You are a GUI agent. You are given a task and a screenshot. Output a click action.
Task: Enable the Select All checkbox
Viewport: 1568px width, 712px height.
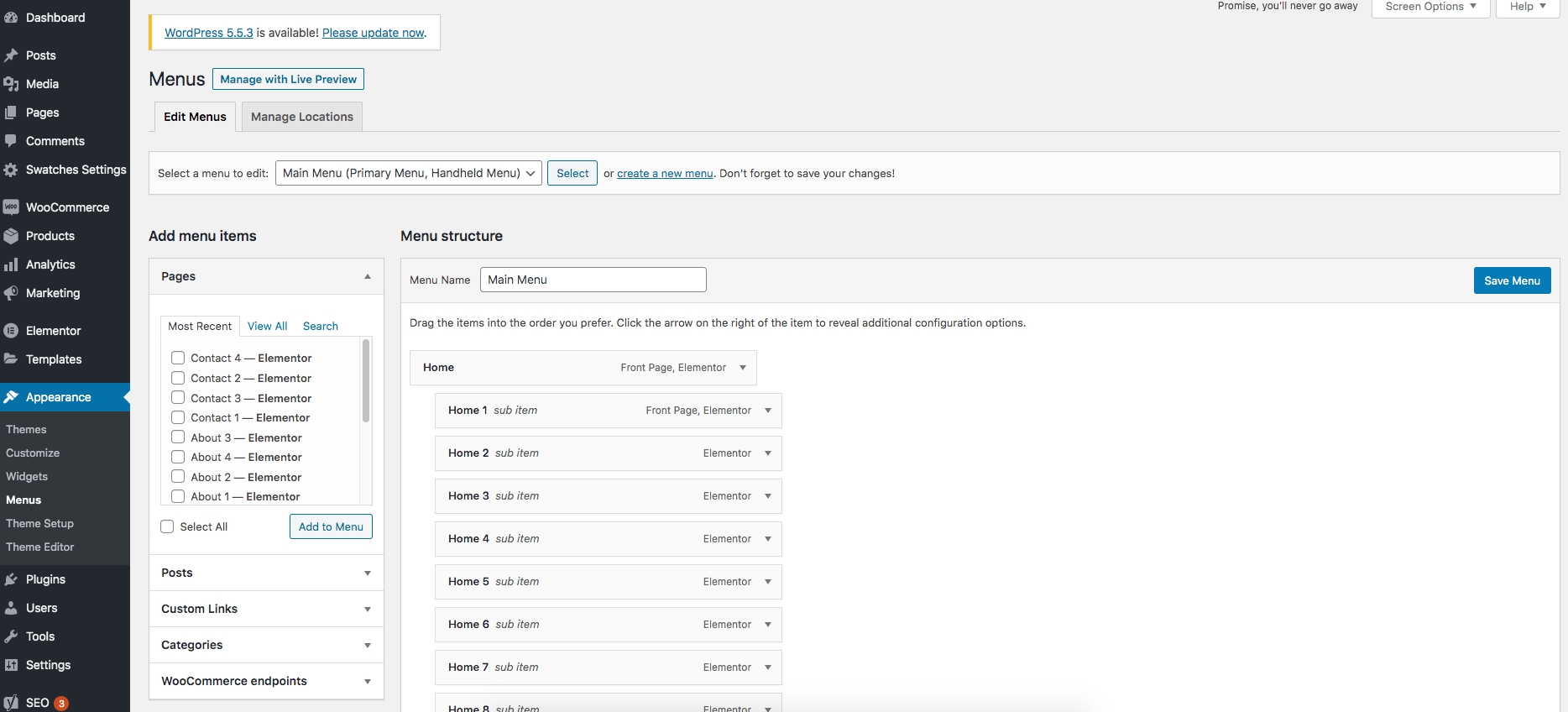(x=167, y=526)
